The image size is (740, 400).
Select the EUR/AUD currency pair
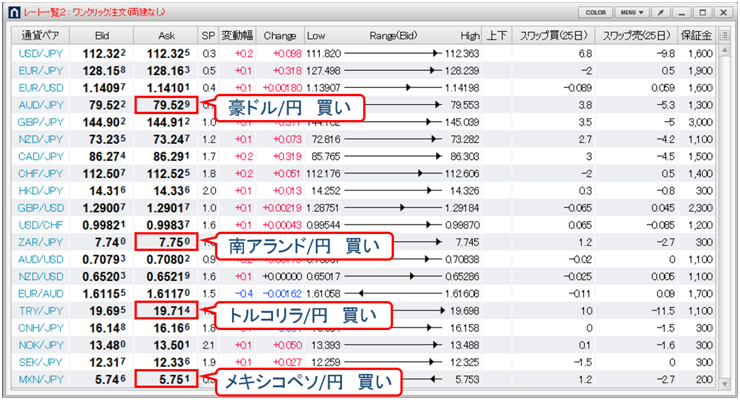[41, 293]
